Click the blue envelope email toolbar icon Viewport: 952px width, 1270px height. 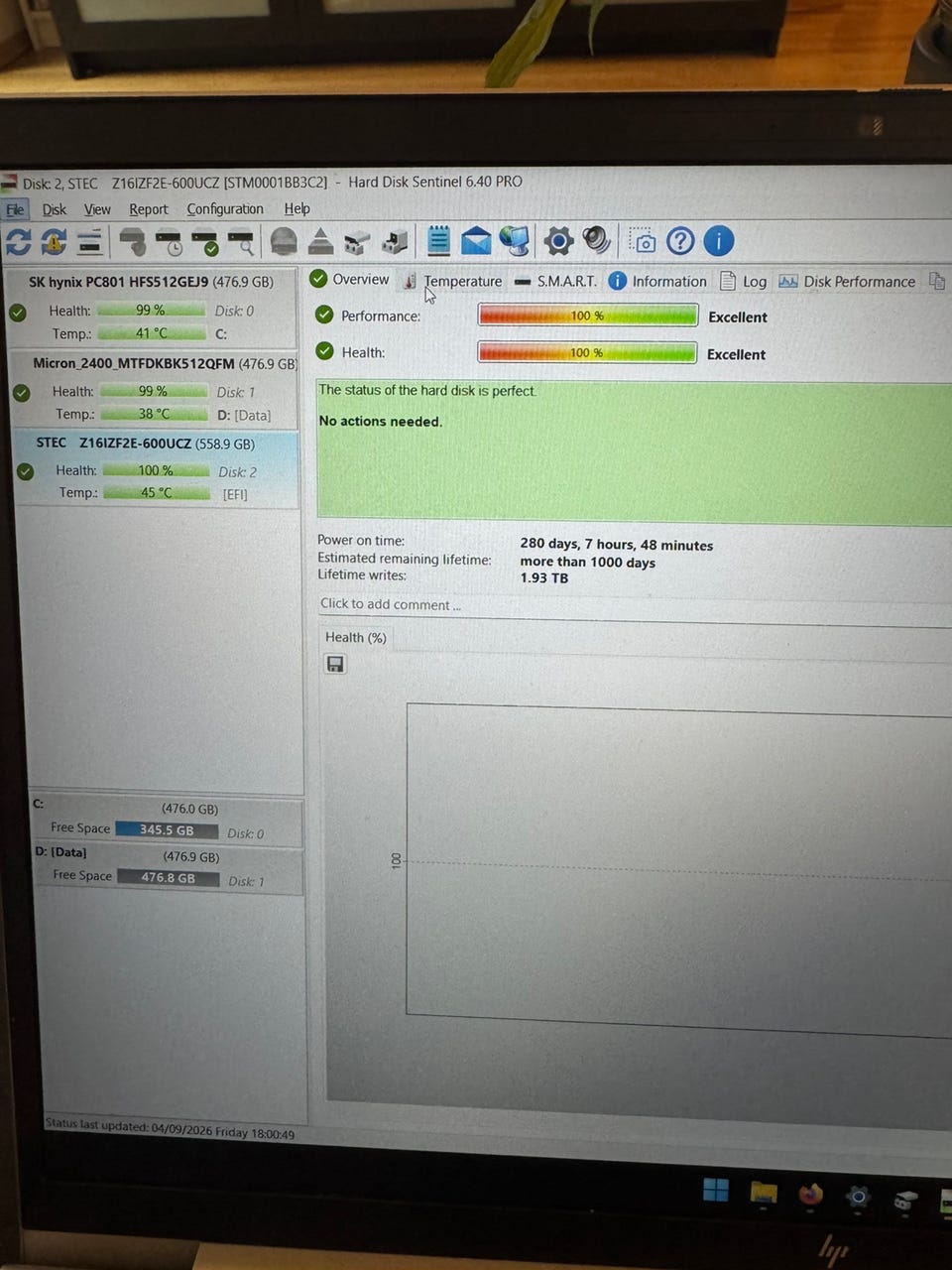pyautogui.click(x=476, y=240)
